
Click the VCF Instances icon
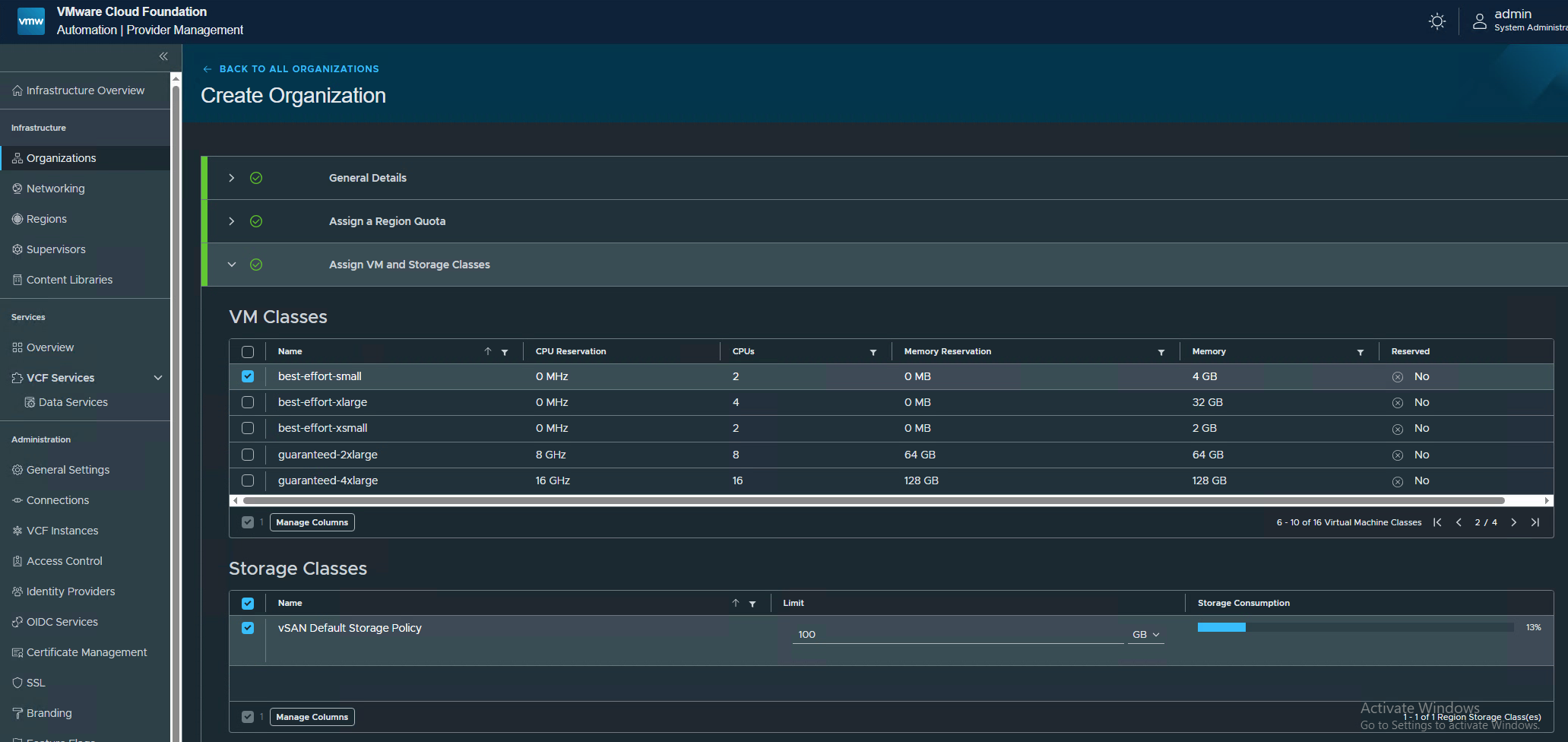(x=17, y=531)
